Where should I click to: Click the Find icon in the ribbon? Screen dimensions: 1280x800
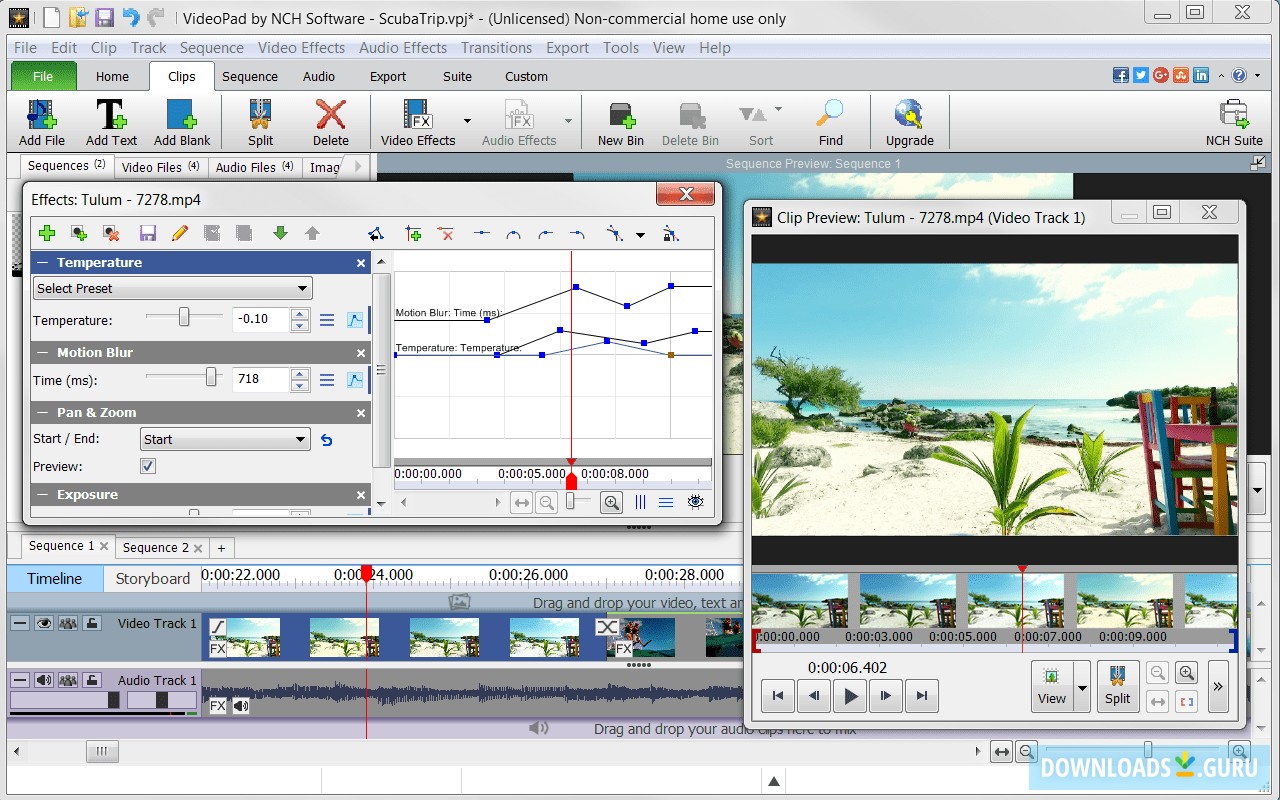coord(831,120)
